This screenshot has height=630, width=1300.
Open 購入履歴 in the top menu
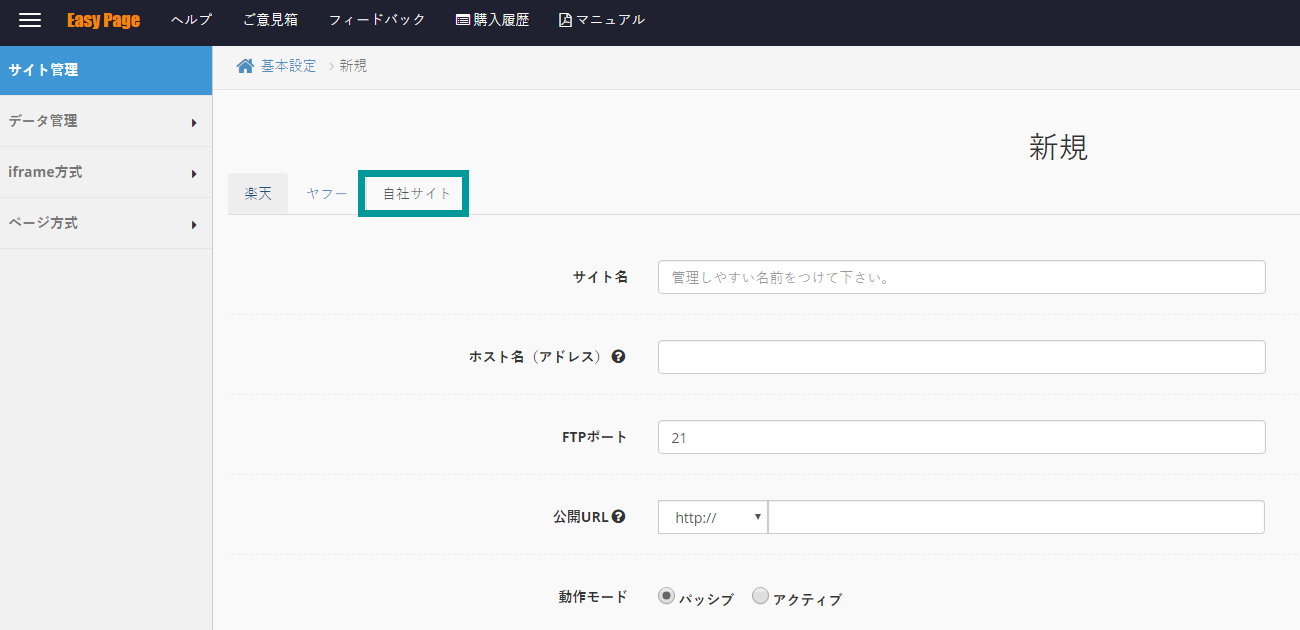coord(492,20)
